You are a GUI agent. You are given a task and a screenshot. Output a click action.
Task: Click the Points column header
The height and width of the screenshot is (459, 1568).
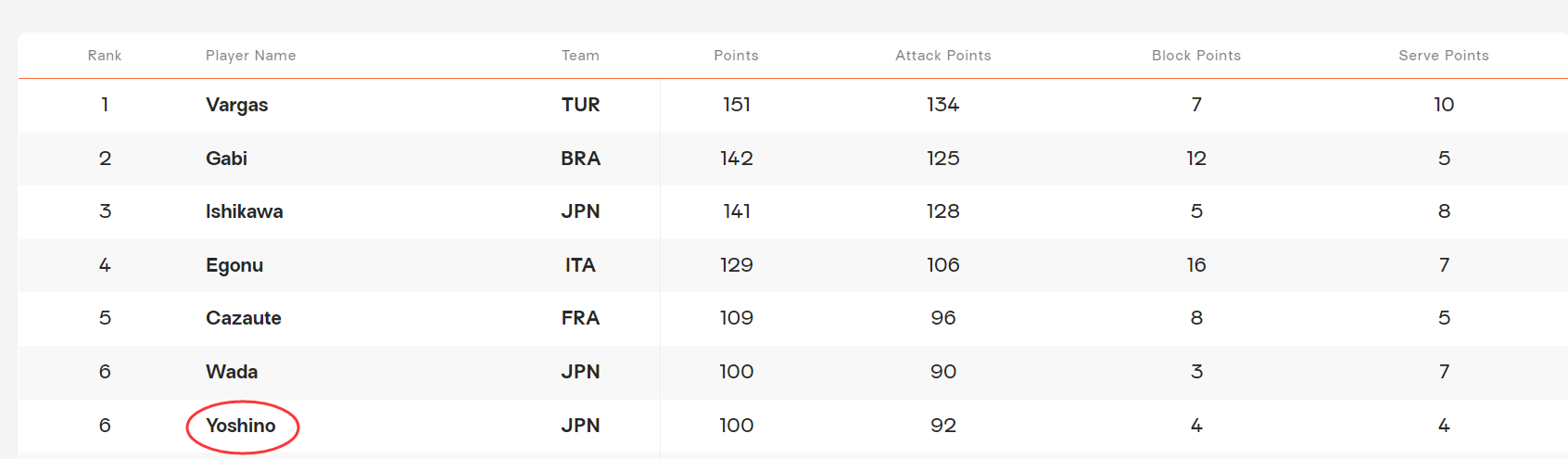[x=736, y=56]
